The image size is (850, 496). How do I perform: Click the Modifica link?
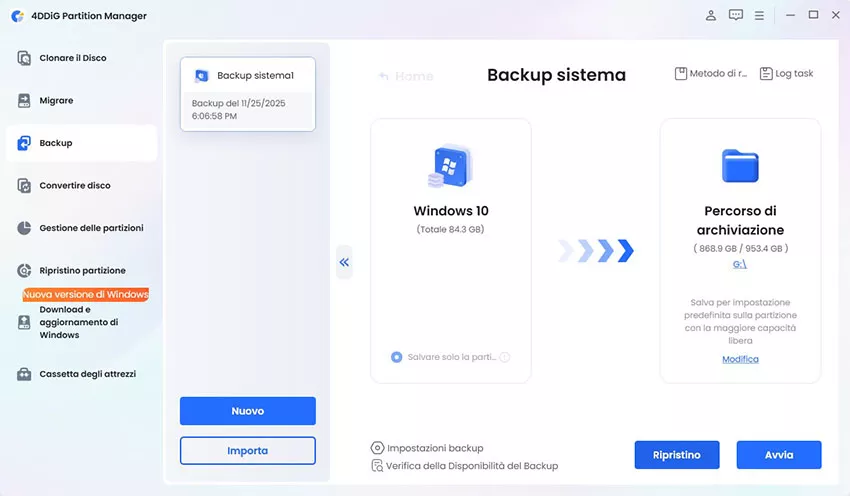[740, 359]
